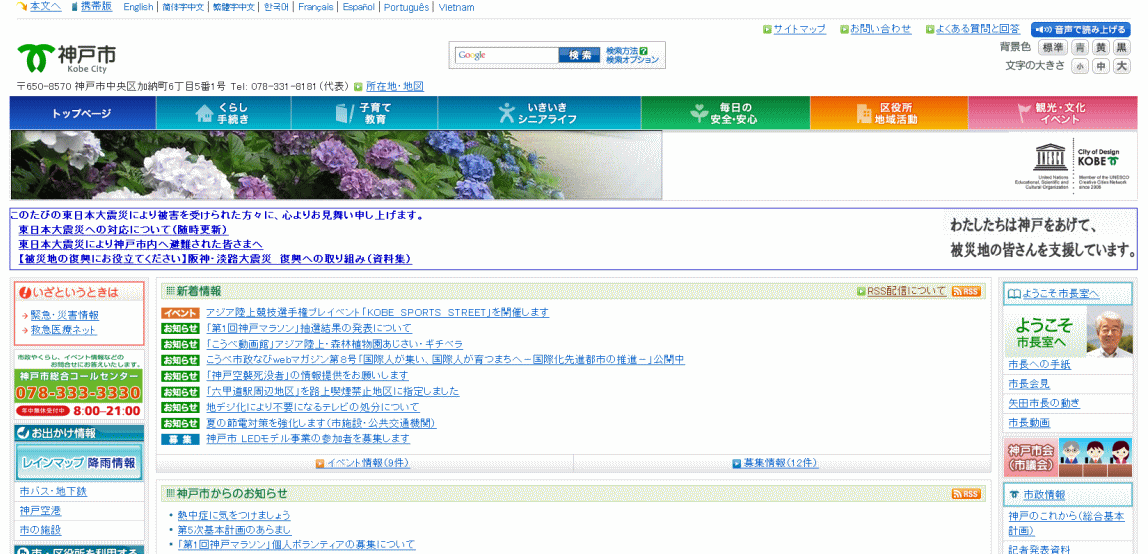Switch language to Português
The height and width of the screenshot is (554, 1148).
coord(406,7)
